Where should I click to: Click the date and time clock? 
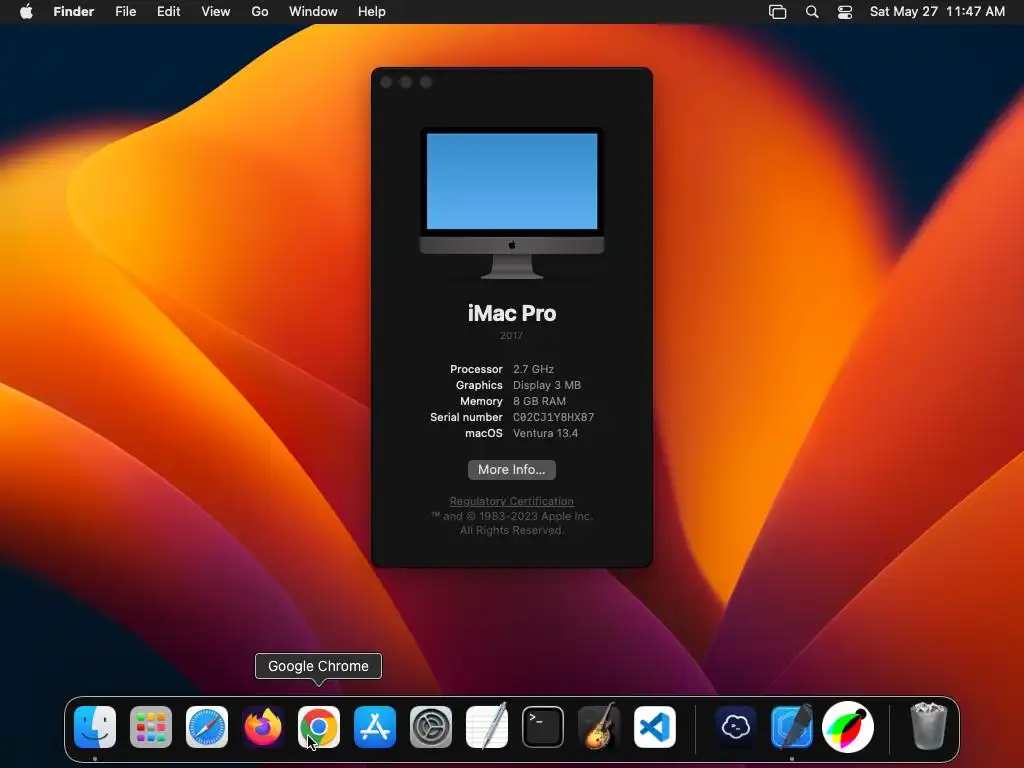[937, 12]
